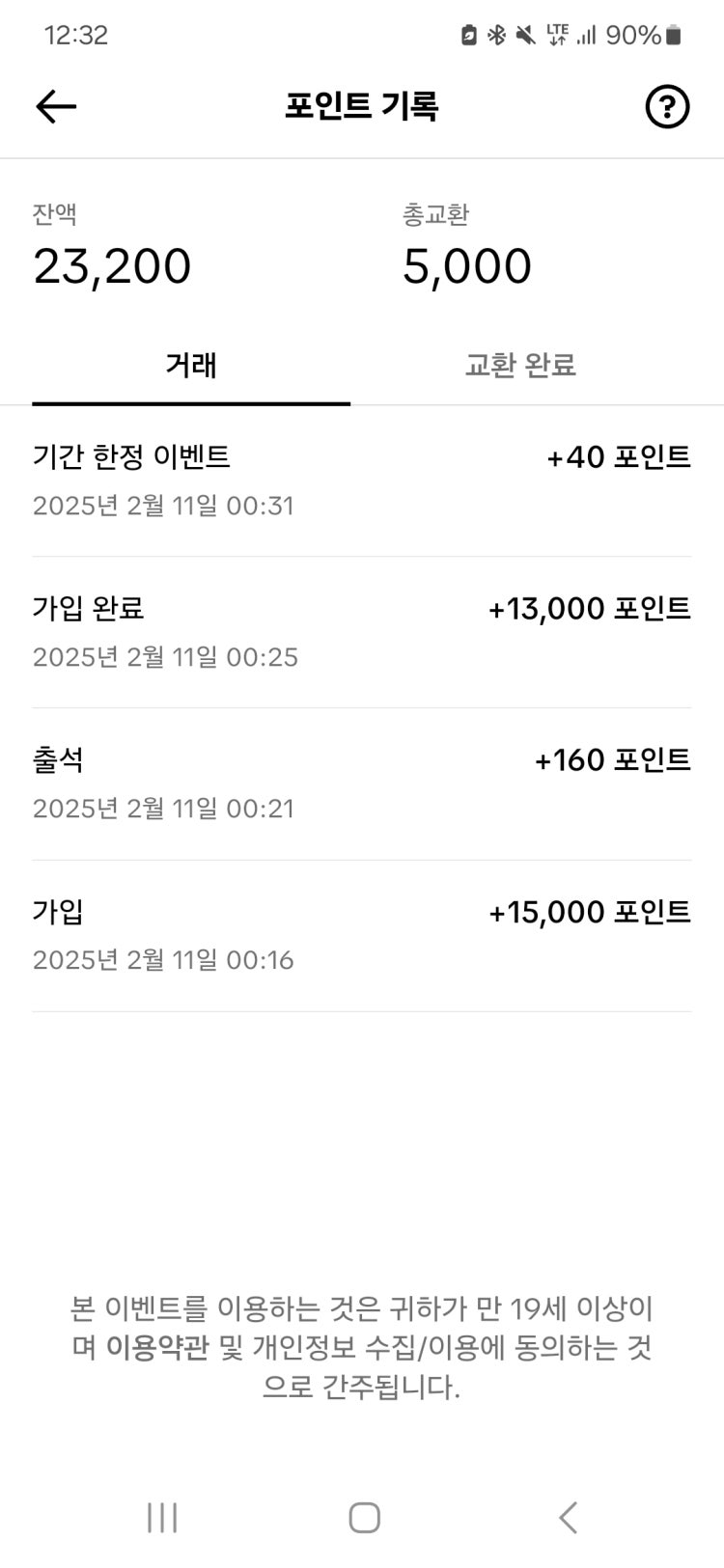Tap the 포인트 기록 page title

click(x=362, y=106)
